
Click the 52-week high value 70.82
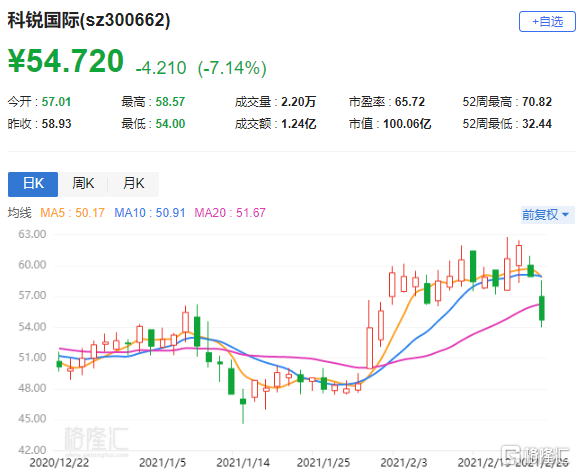[537, 102]
